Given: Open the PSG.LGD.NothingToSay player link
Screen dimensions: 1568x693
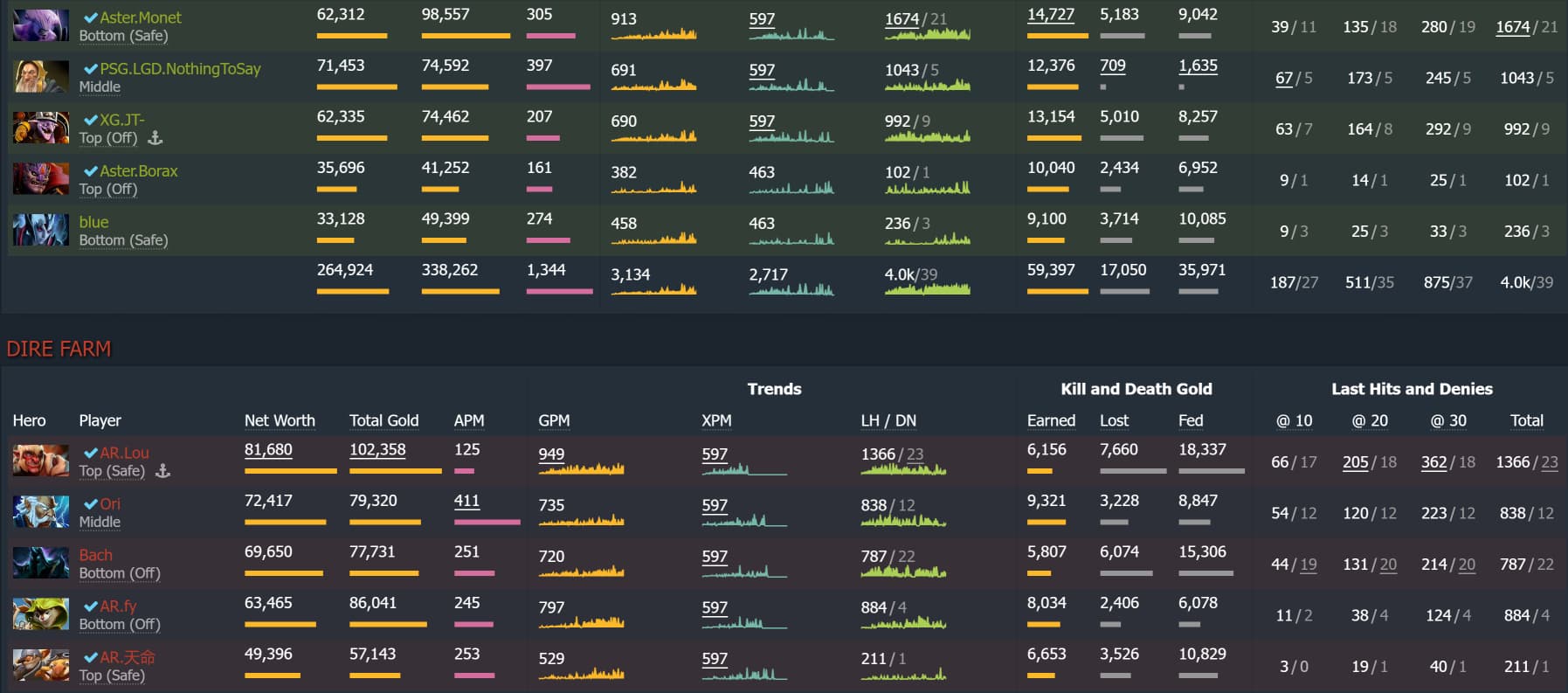Looking at the screenshot, I should pyautogui.click(x=179, y=68).
